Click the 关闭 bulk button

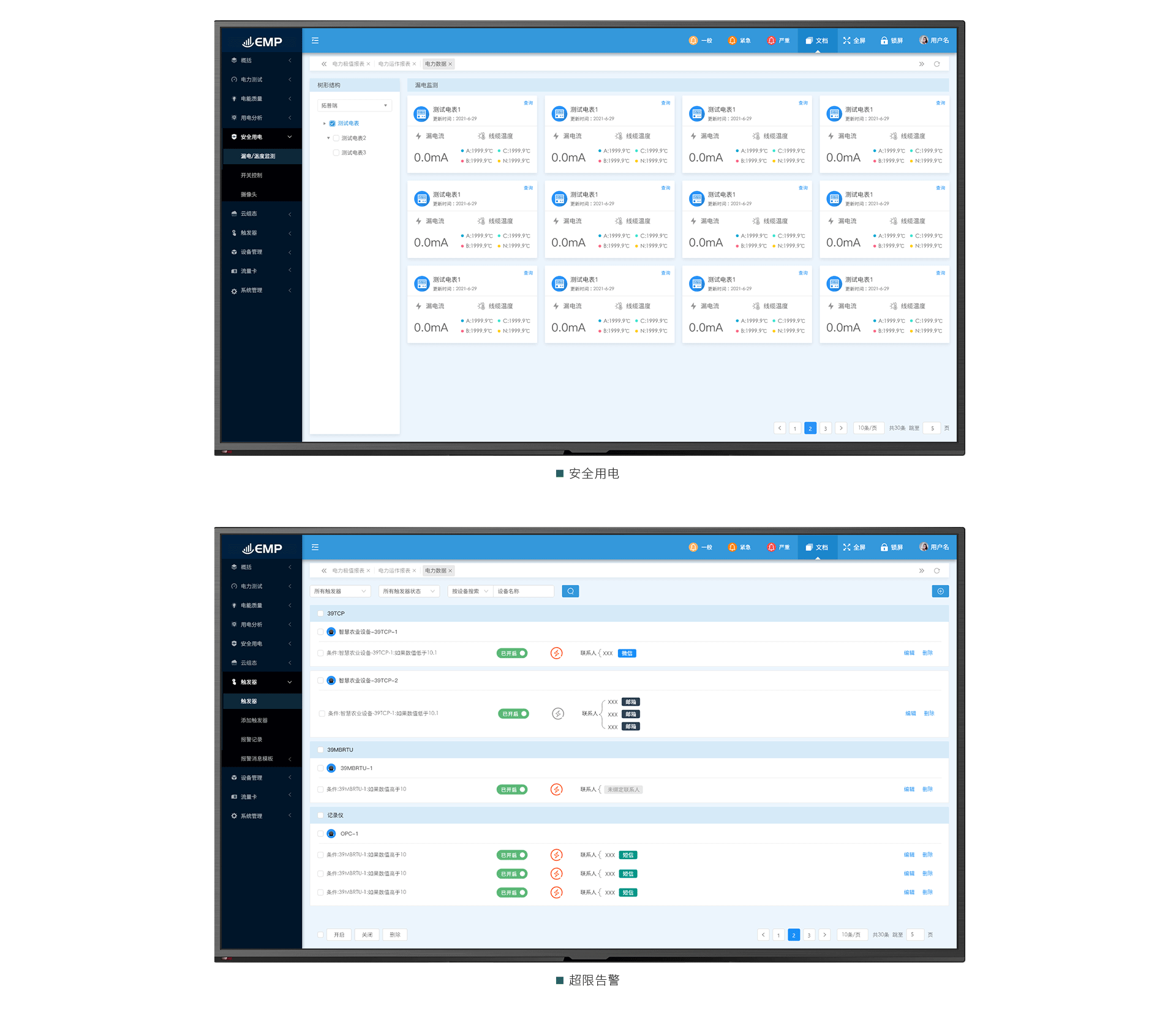pyautogui.click(x=367, y=934)
